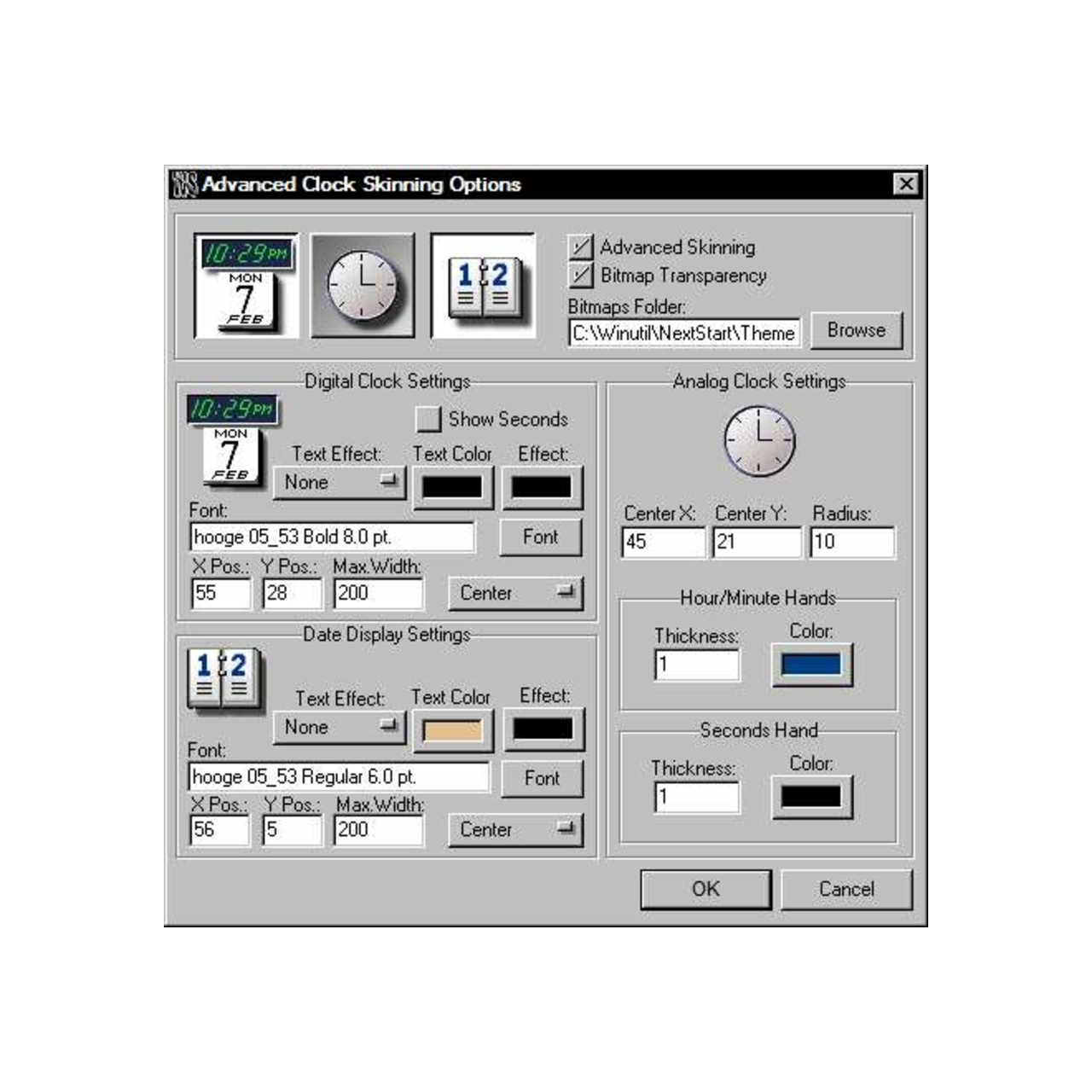Select the digital clock calendar preview icon
The width and height of the screenshot is (1092, 1092).
pyautogui.click(x=247, y=286)
